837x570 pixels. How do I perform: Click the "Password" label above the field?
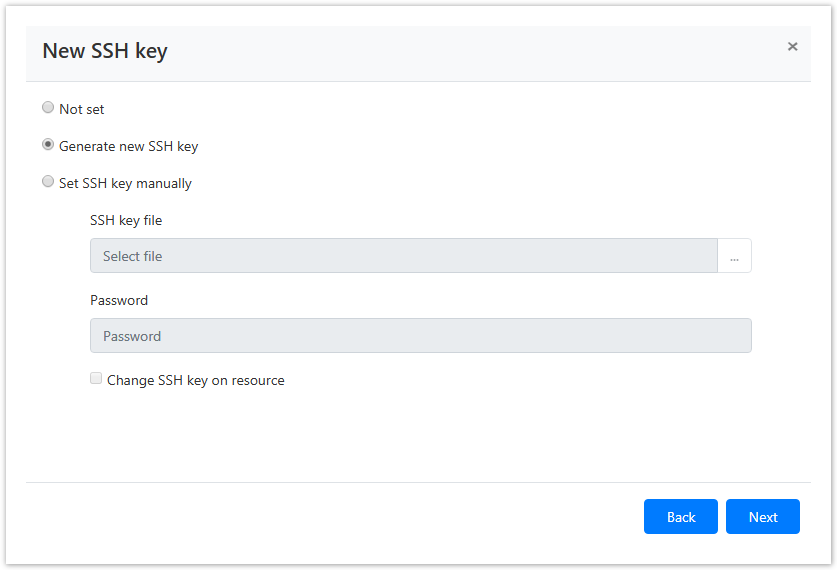pos(119,300)
